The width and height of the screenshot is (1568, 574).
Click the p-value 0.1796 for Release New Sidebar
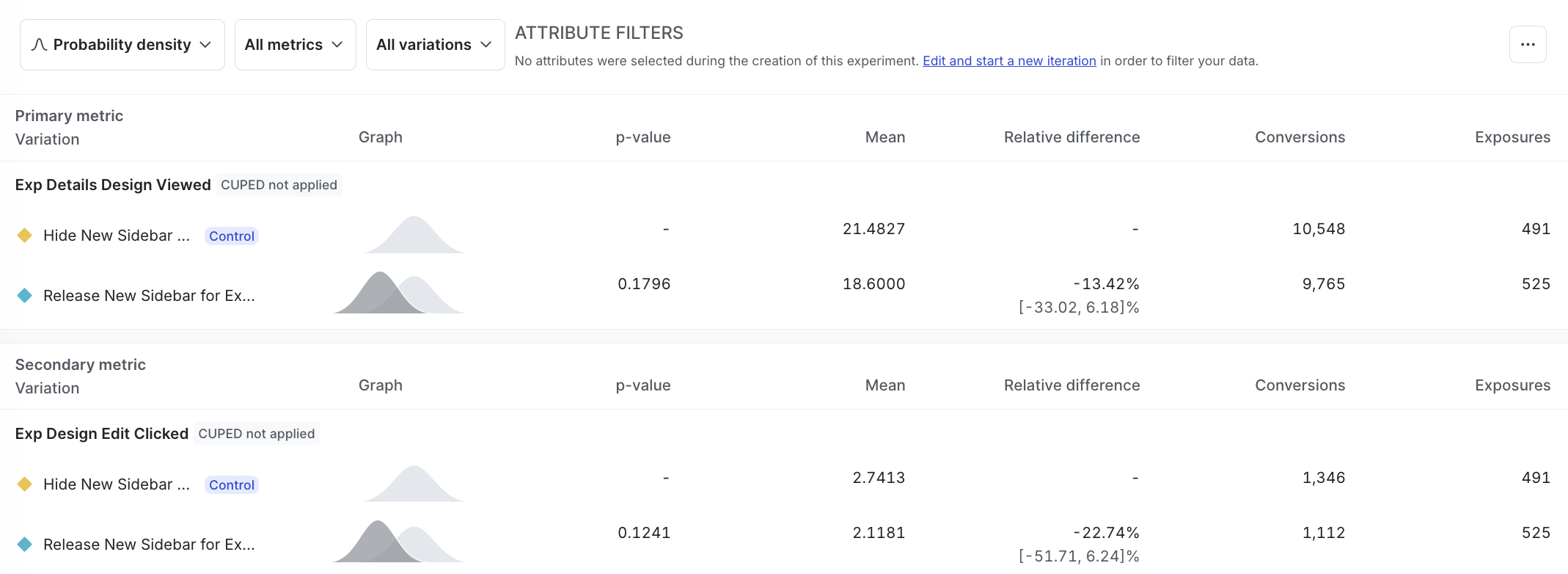[644, 284]
